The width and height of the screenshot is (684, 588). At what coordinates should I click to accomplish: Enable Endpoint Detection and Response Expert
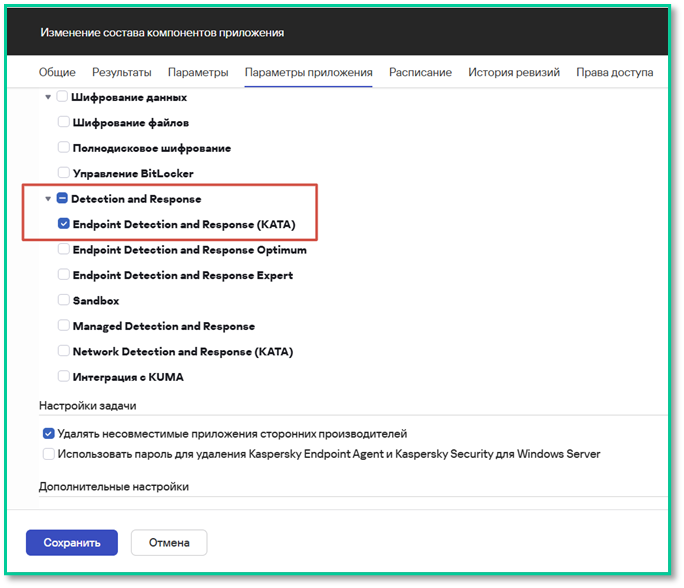(x=64, y=274)
